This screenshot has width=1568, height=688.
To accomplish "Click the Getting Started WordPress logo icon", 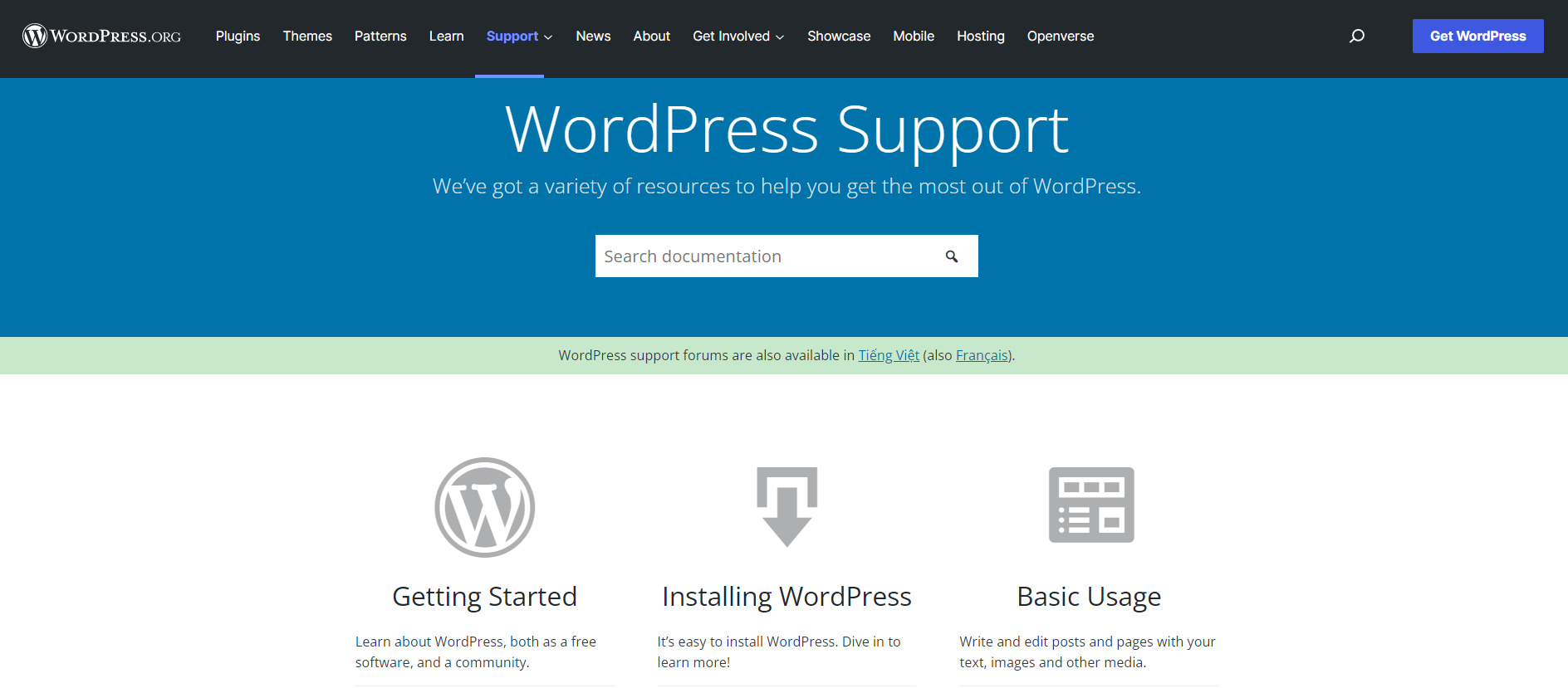I will pyautogui.click(x=485, y=507).
